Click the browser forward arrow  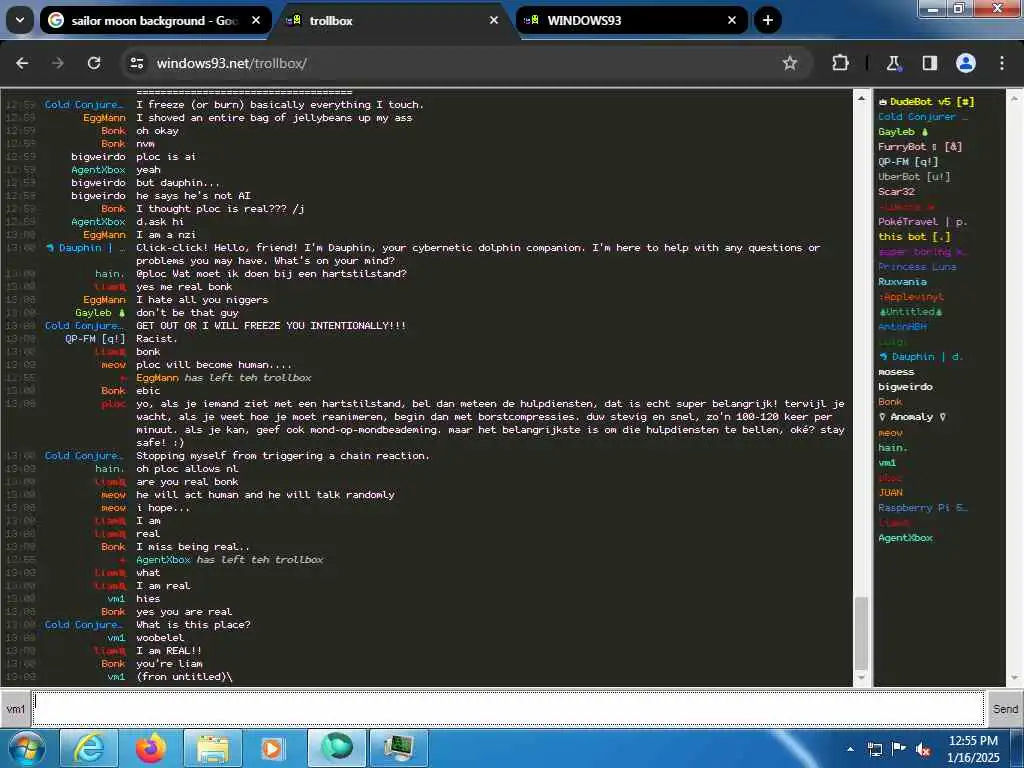[x=58, y=63]
